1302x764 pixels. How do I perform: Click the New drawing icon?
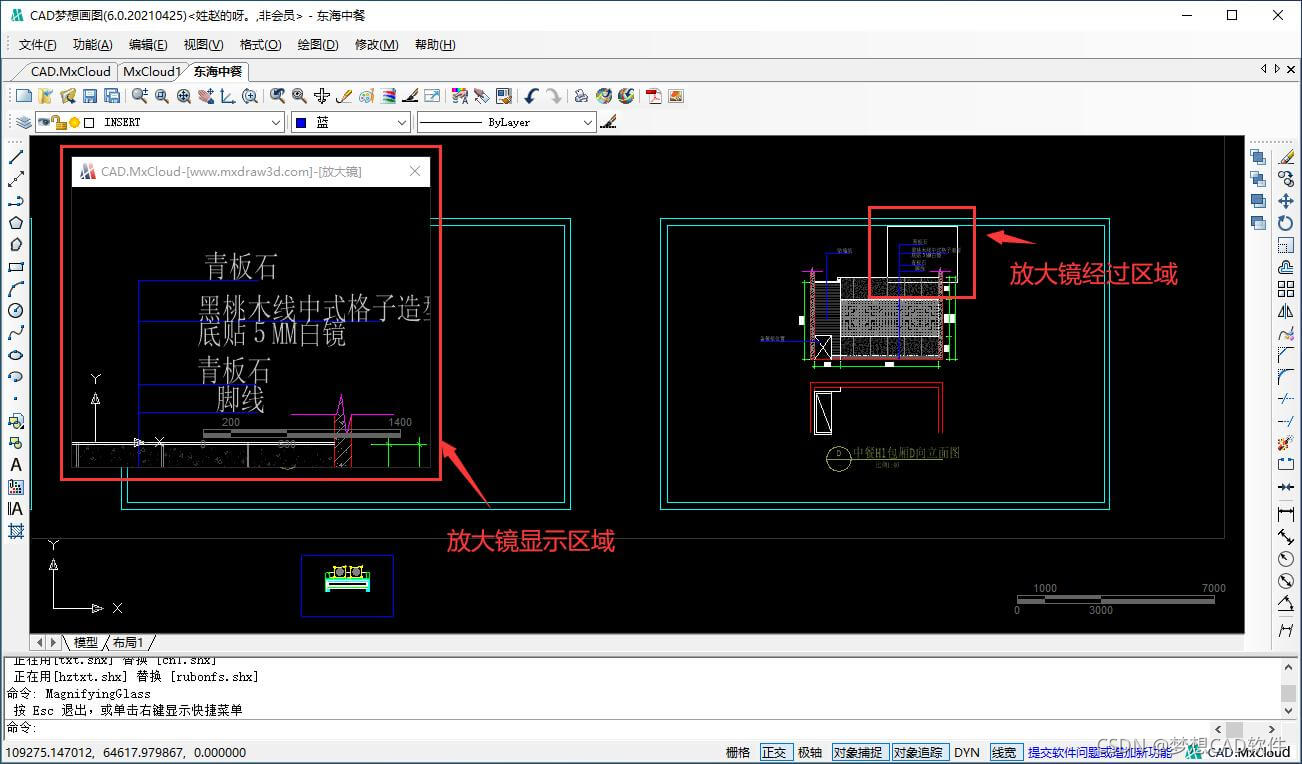tap(24, 96)
